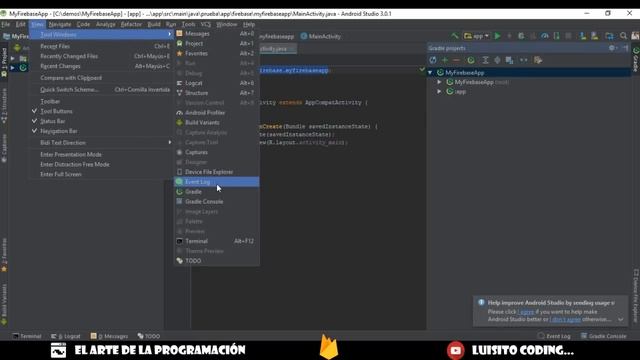Expand the app node in Gradle projects

(439, 91)
